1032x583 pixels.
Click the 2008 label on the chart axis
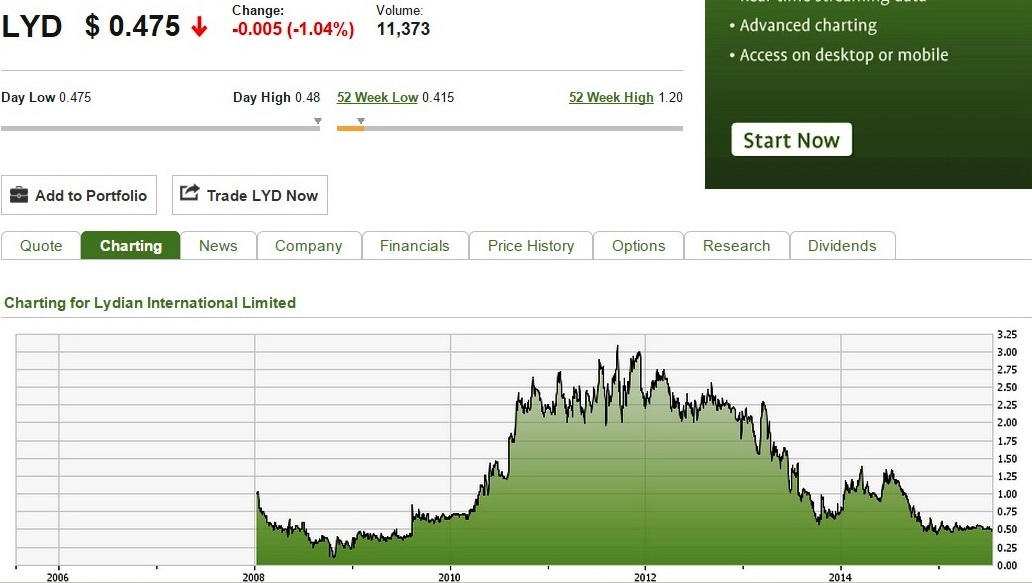click(253, 577)
